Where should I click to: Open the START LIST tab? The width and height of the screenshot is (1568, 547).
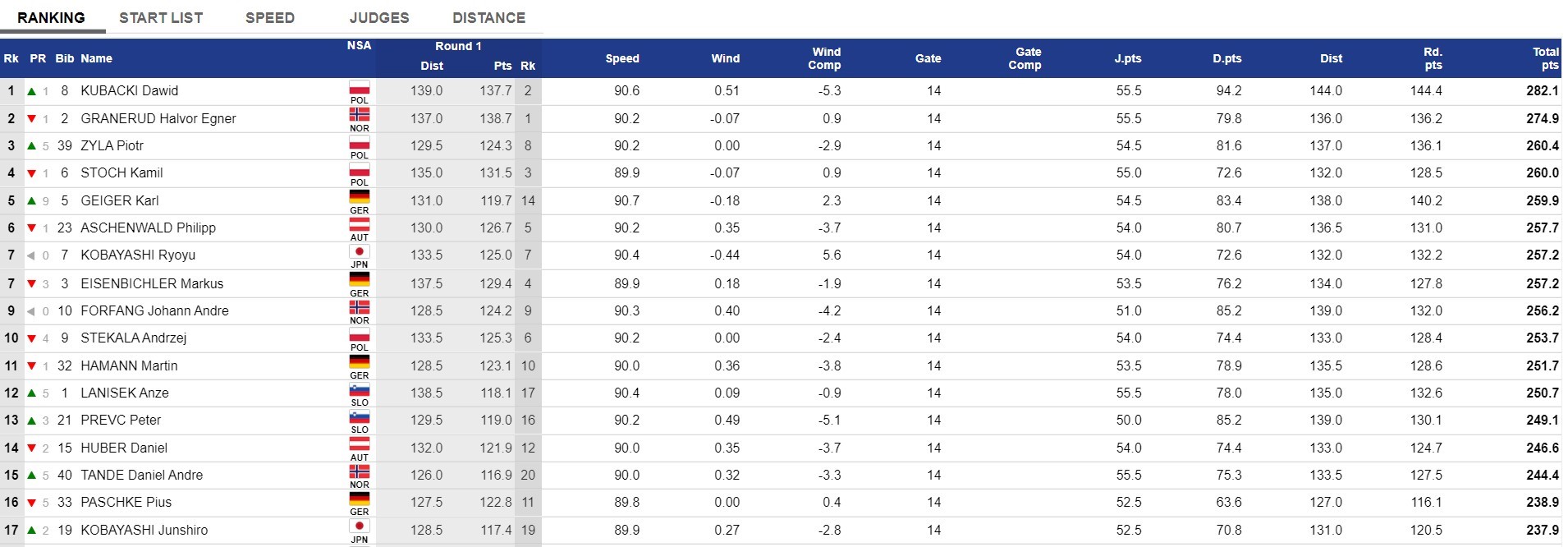[x=161, y=17]
